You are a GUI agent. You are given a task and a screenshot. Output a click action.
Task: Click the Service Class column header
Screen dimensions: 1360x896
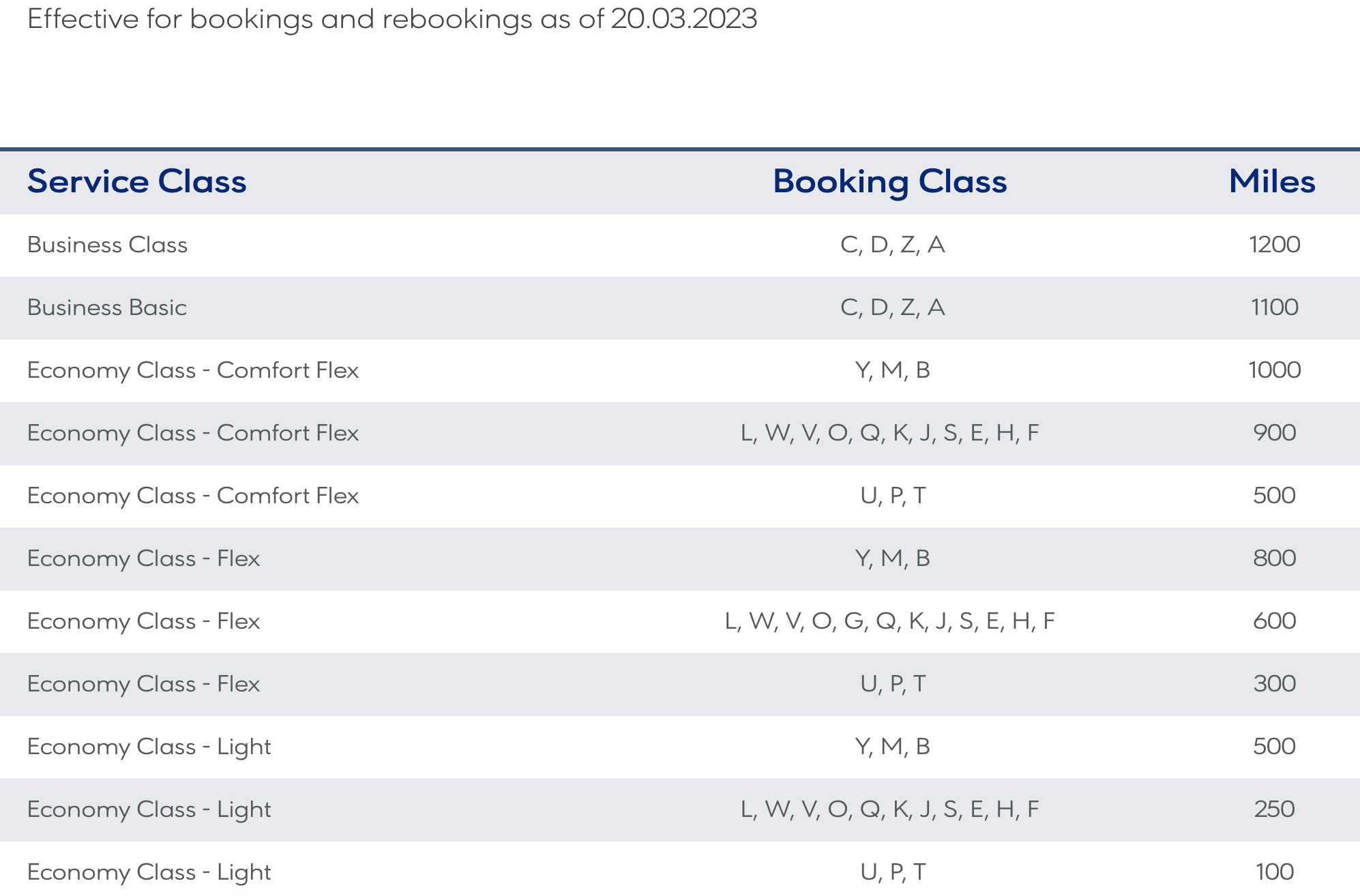coord(136,182)
